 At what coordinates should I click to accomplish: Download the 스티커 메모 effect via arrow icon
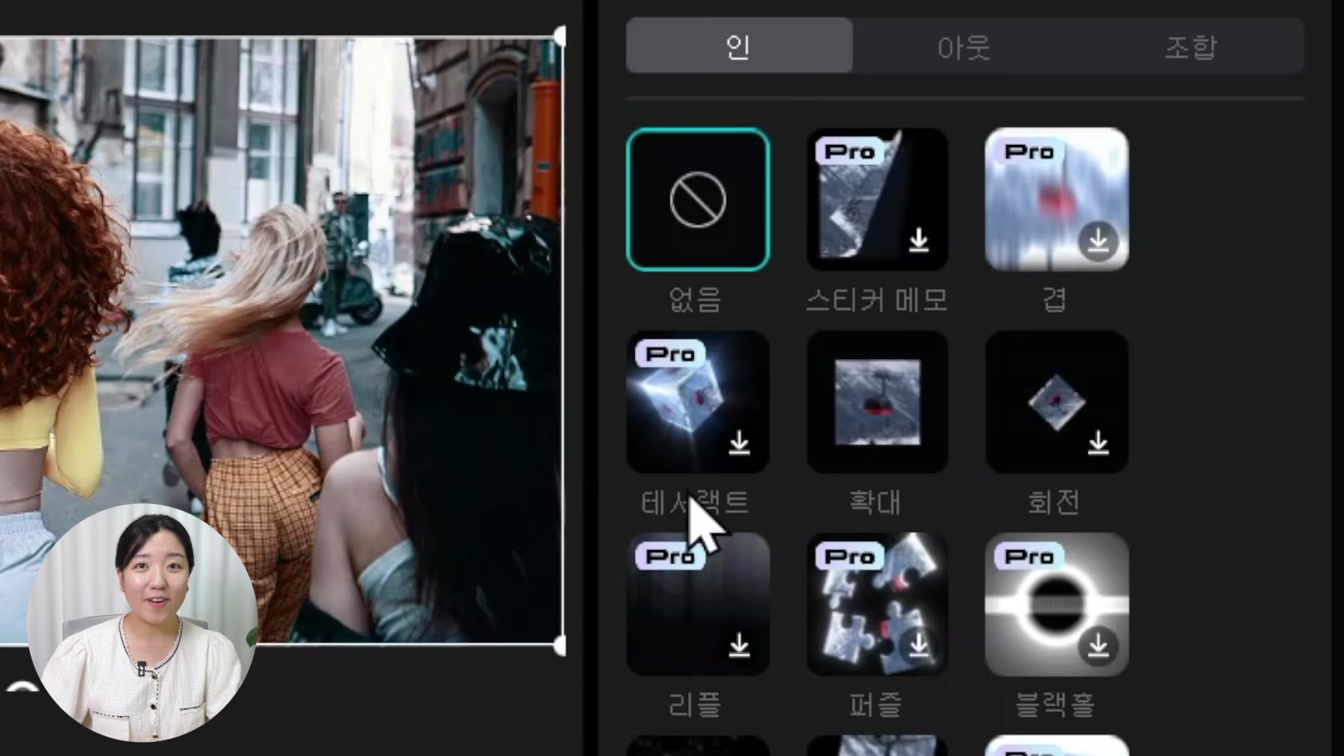[x=918, y=240]
